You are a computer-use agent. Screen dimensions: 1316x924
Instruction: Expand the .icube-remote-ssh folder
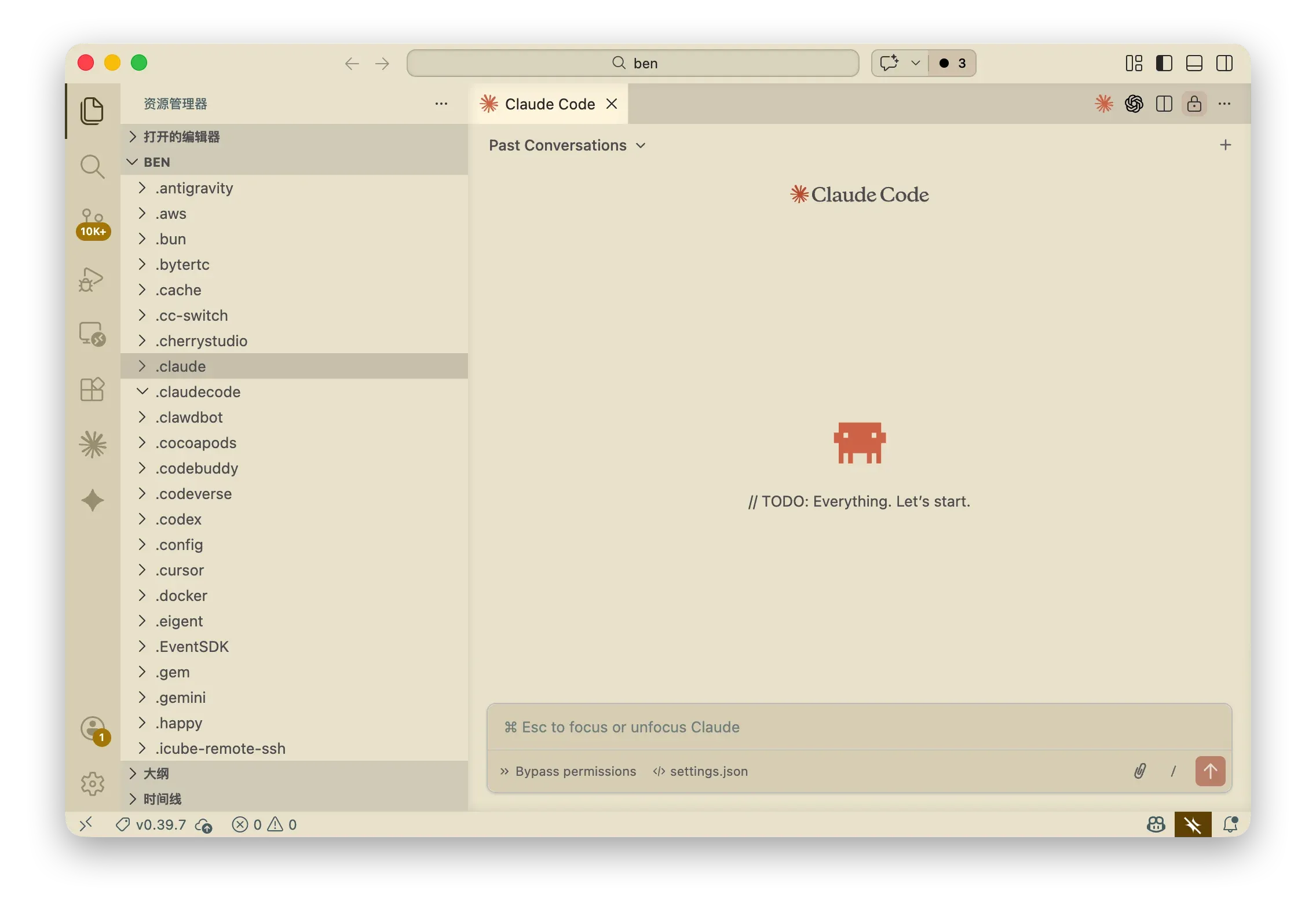(x=294, y=748)
